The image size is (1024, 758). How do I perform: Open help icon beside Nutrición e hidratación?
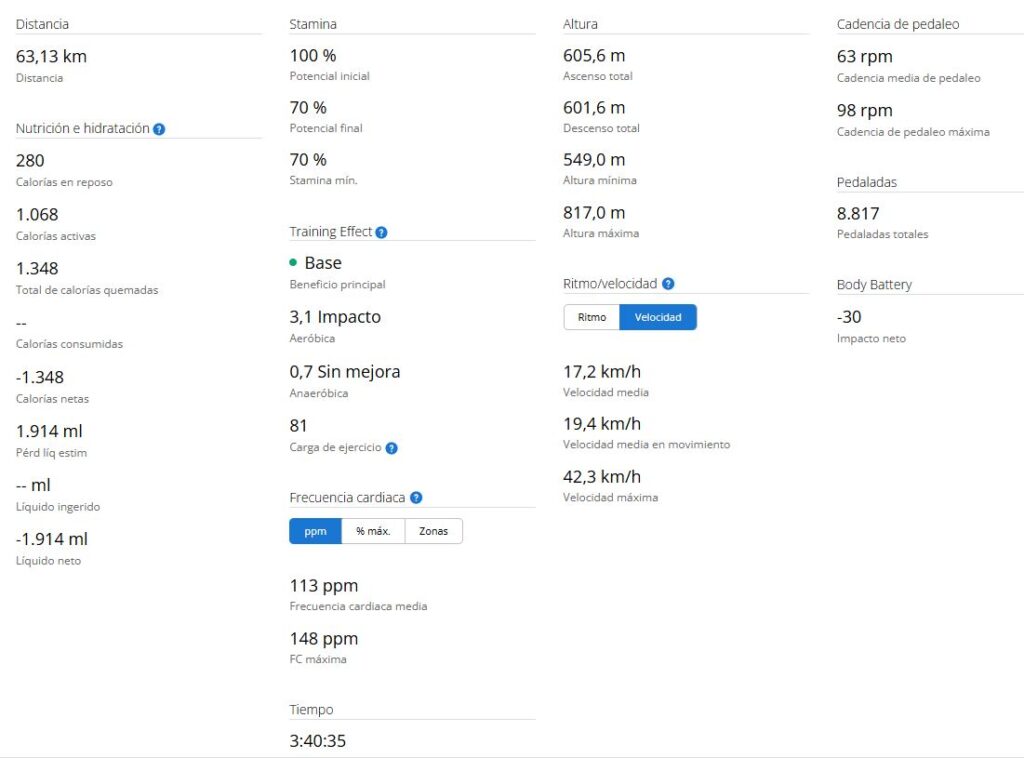[159, 129]
